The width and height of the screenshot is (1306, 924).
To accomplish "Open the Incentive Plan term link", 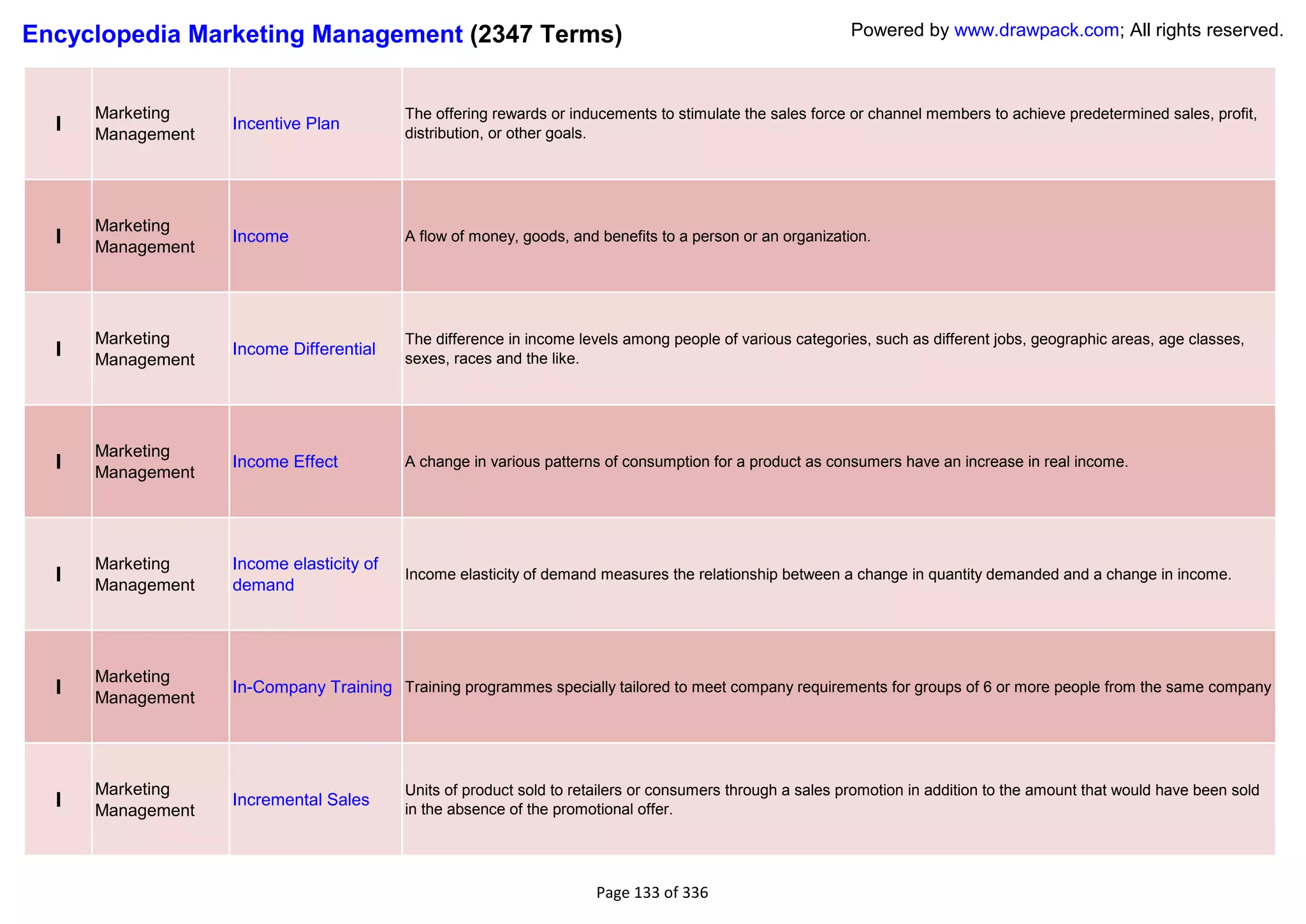I will tap(286, 124).
